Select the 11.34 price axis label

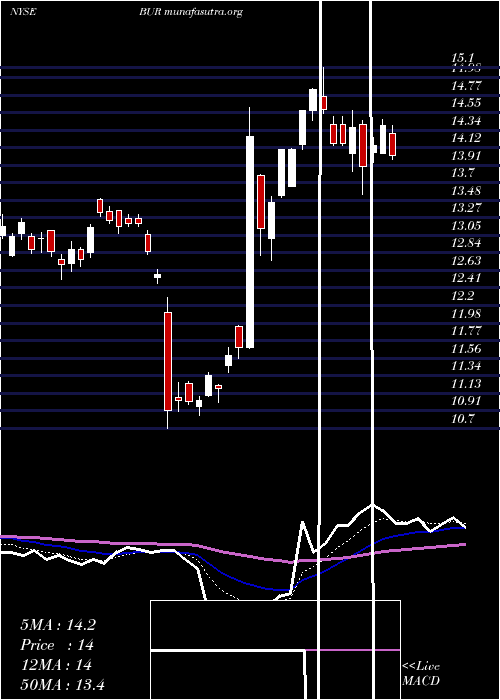466,366
